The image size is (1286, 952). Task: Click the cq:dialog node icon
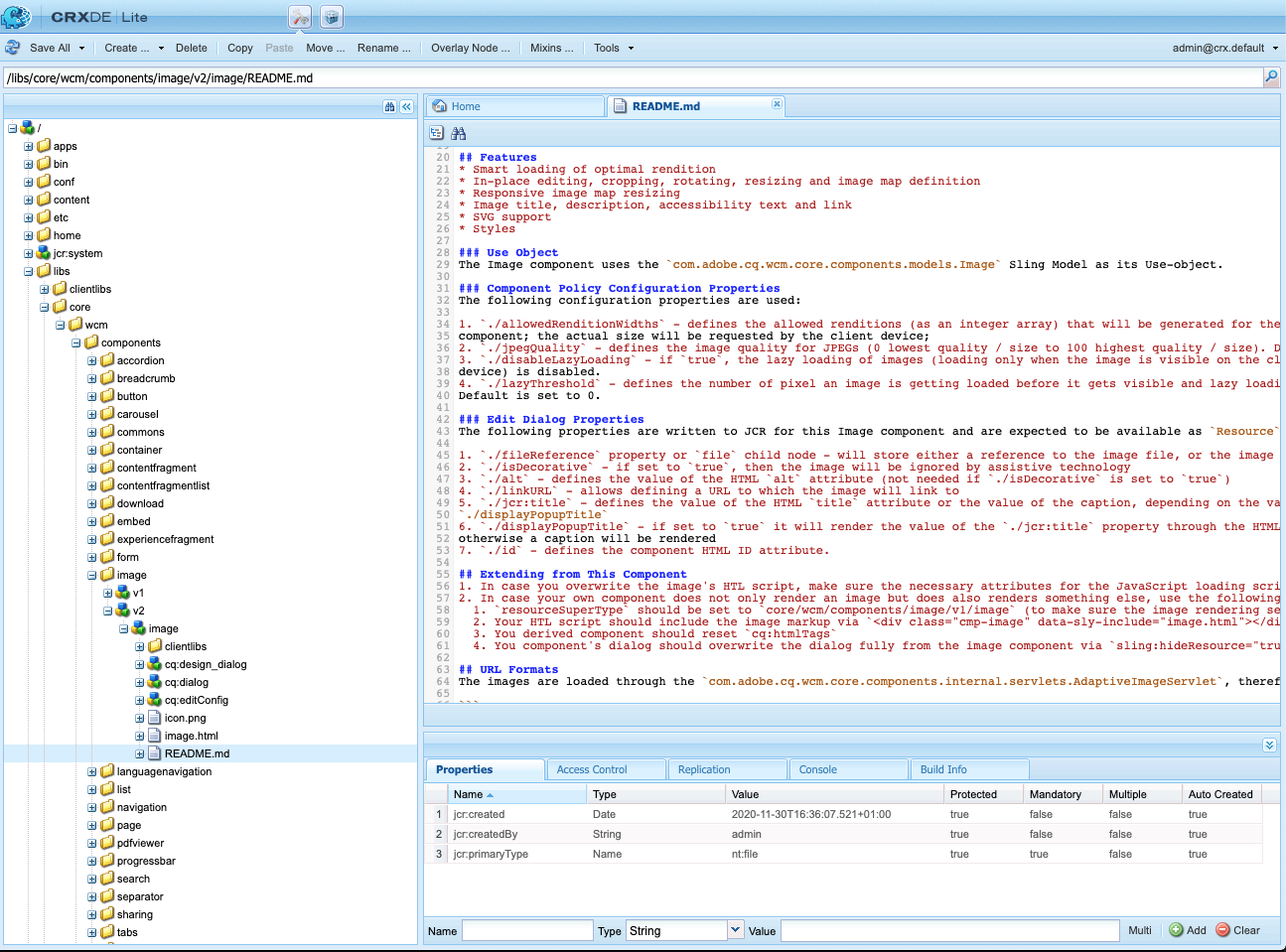tap(154, 682)
